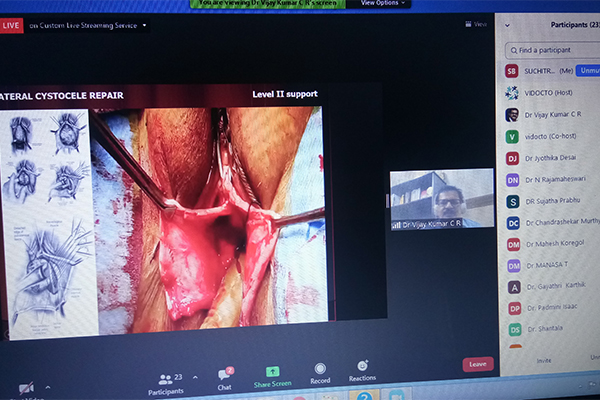Image resolution: width=600 pixels, height=400 pixels.
Task: Click Invite at bottom of participants panel
Action: click(x=543, y=360)
